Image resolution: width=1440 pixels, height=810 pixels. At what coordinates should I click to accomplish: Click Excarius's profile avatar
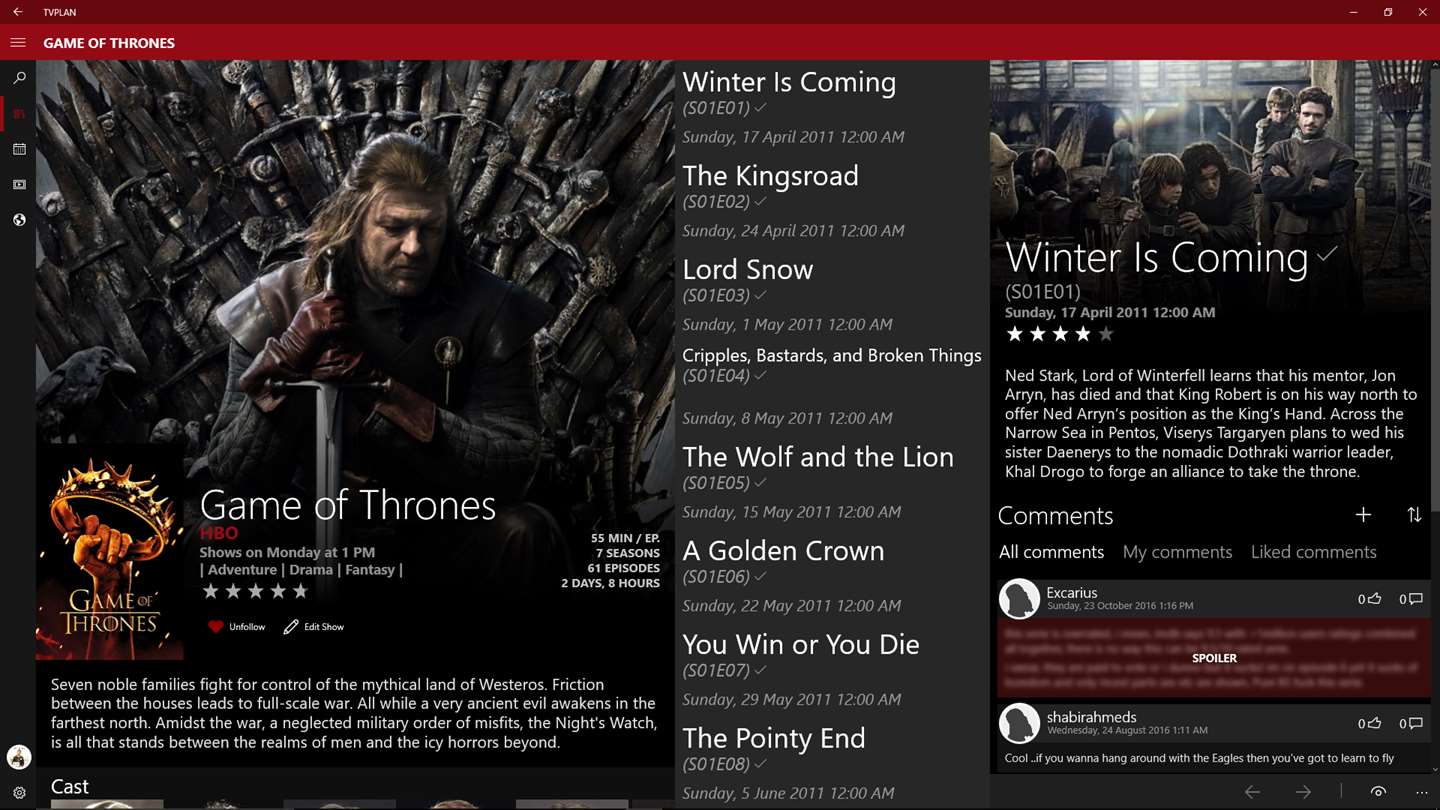tap(1019, 599)
